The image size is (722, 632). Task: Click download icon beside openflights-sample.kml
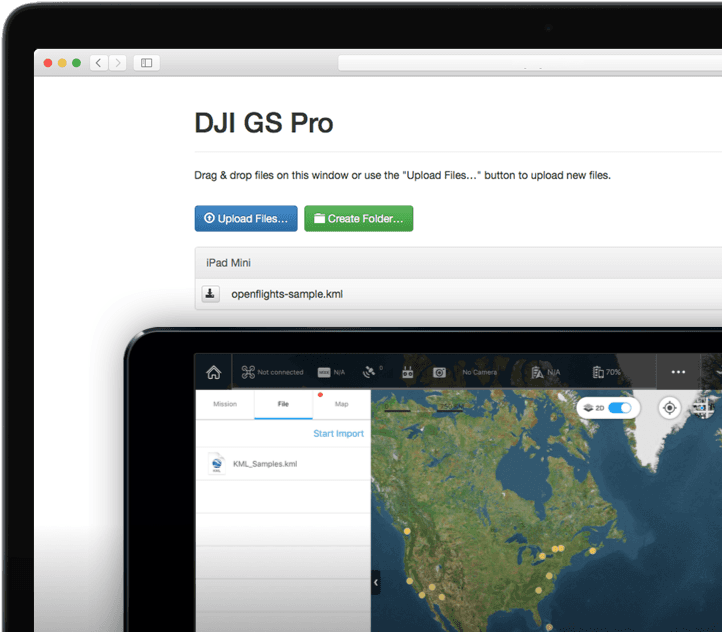[211, 294]
